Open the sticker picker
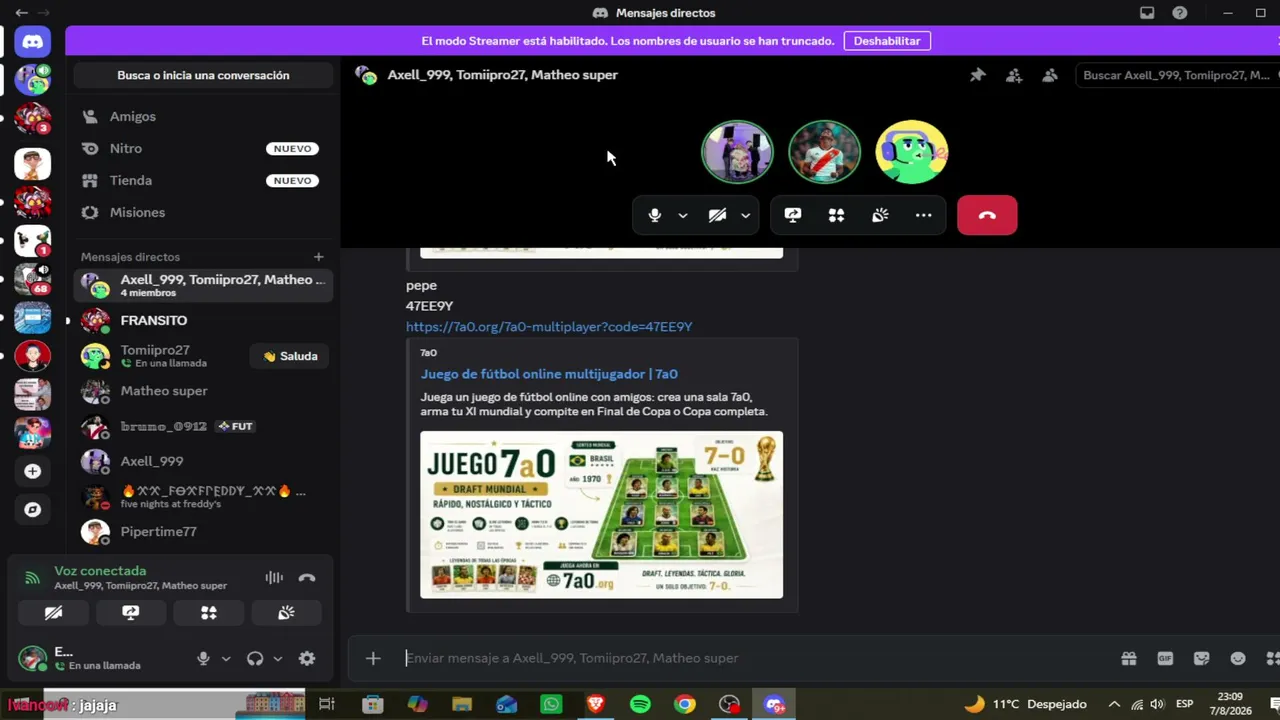 pos(1201,658)
